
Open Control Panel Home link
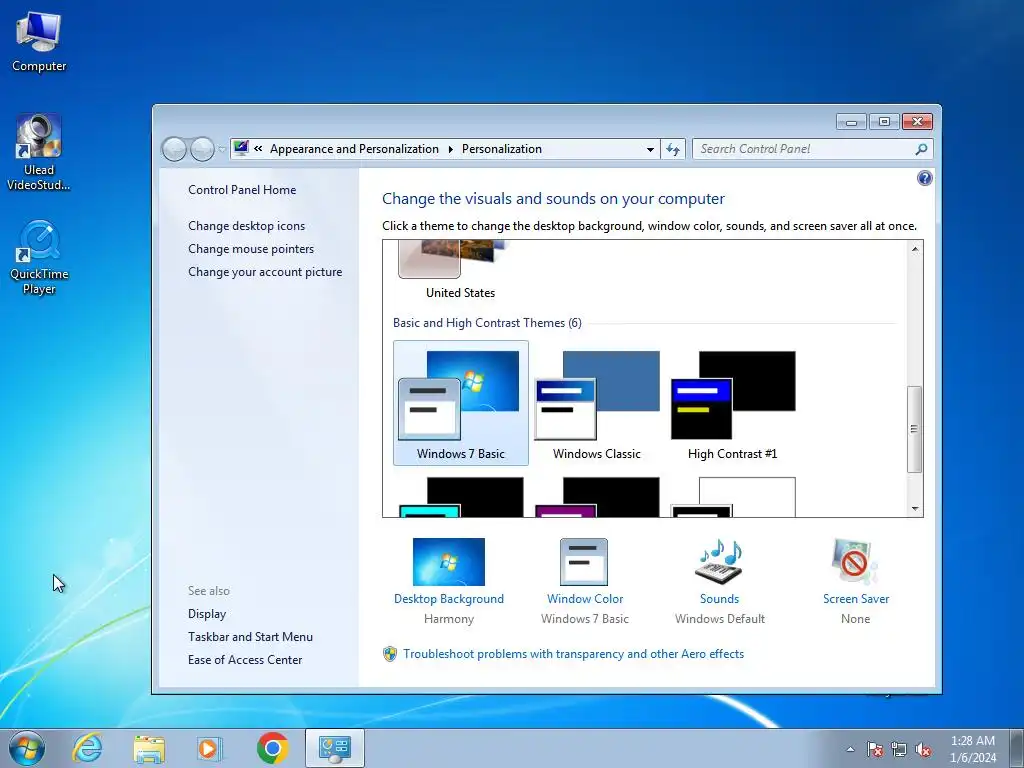tap(242, 190)
